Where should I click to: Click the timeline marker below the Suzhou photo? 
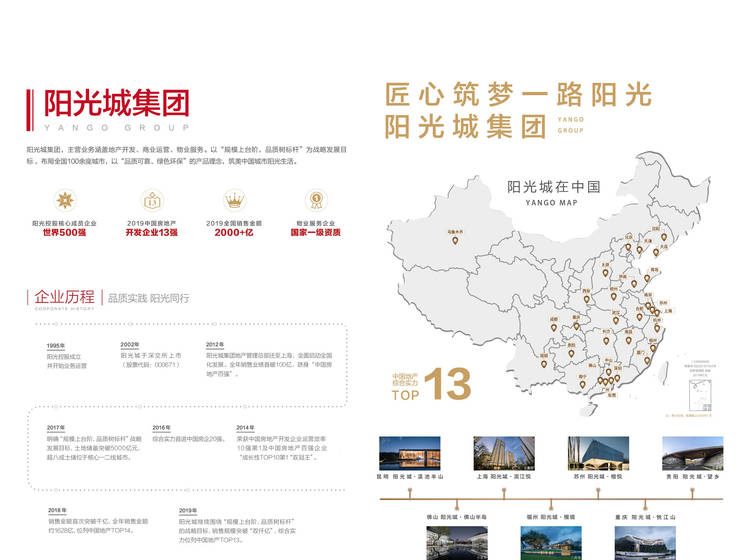(x=598, y=493)
